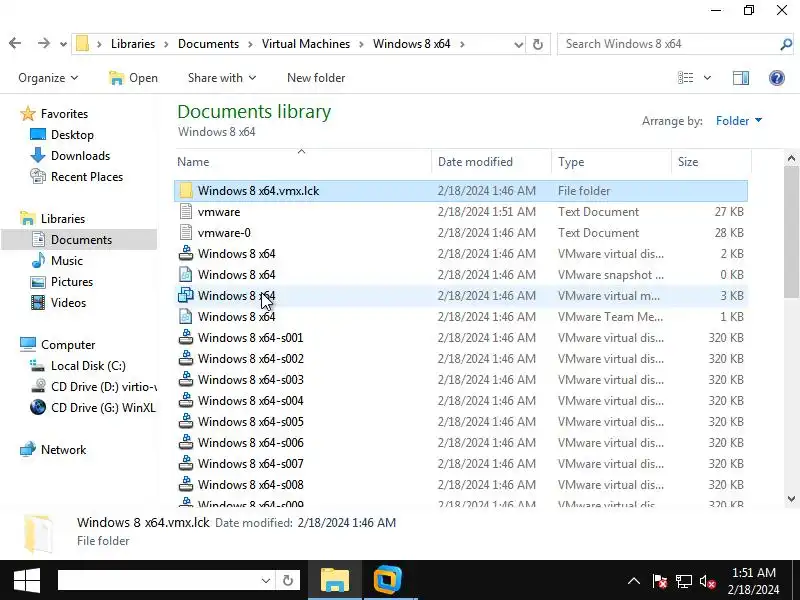Screen dimensions: 800x600
Task: Select Windows 8 x64.vmx.lck folder icon
Action: (186, 191)
